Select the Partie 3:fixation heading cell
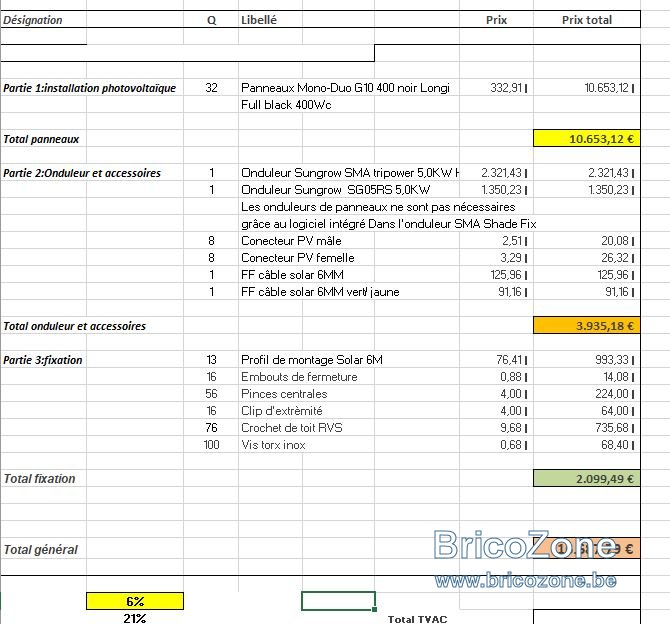670x624 pixels. tap(43, 360)
